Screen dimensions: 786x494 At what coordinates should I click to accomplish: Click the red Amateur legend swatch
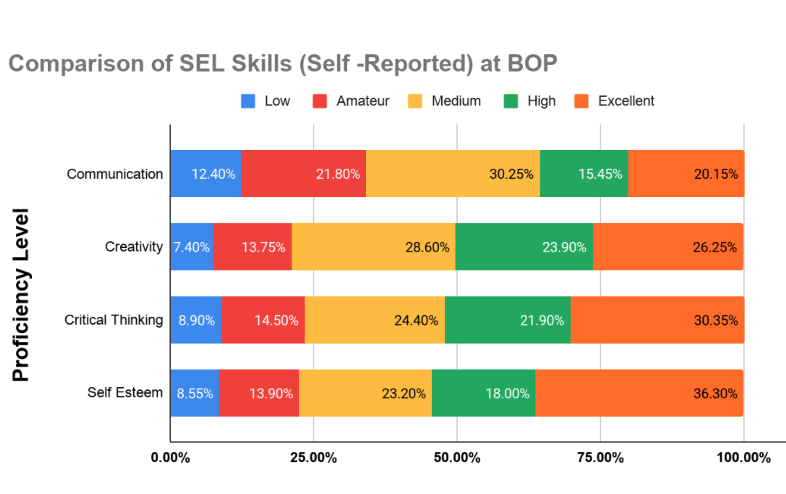pyautogui.click(x=320, y=101)
